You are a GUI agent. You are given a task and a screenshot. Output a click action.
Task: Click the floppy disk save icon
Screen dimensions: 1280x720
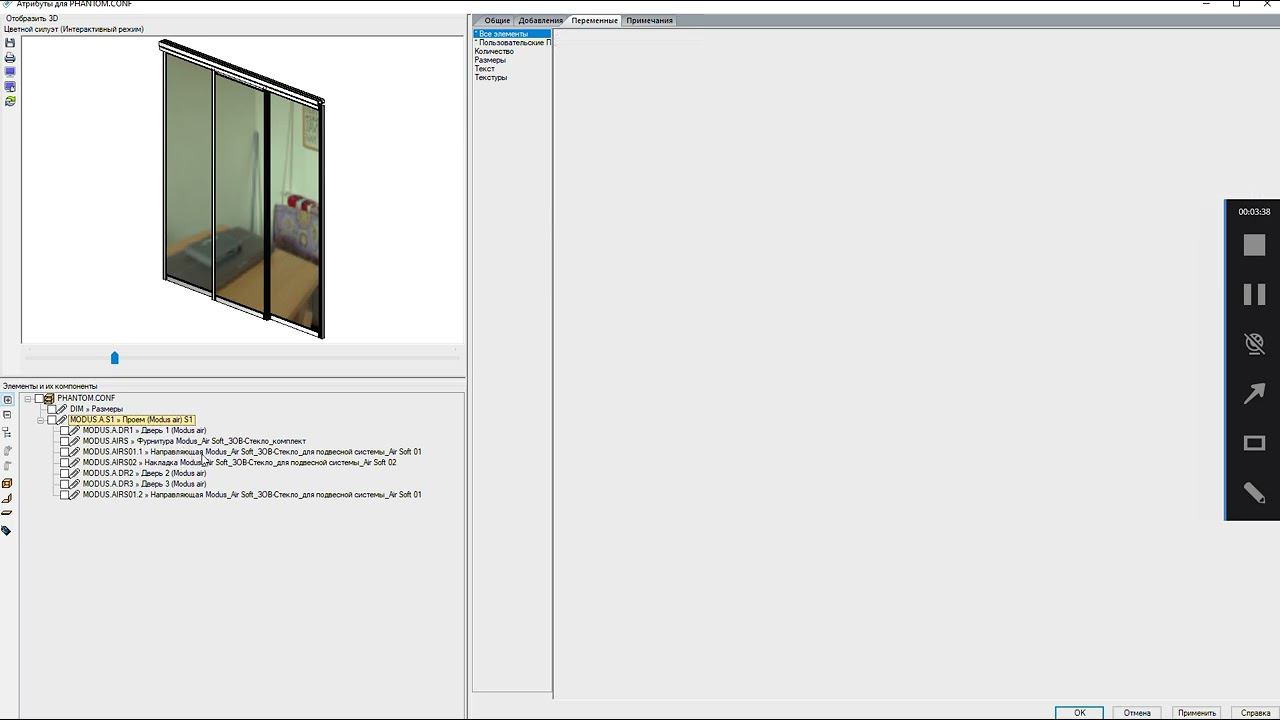[10, 43]
